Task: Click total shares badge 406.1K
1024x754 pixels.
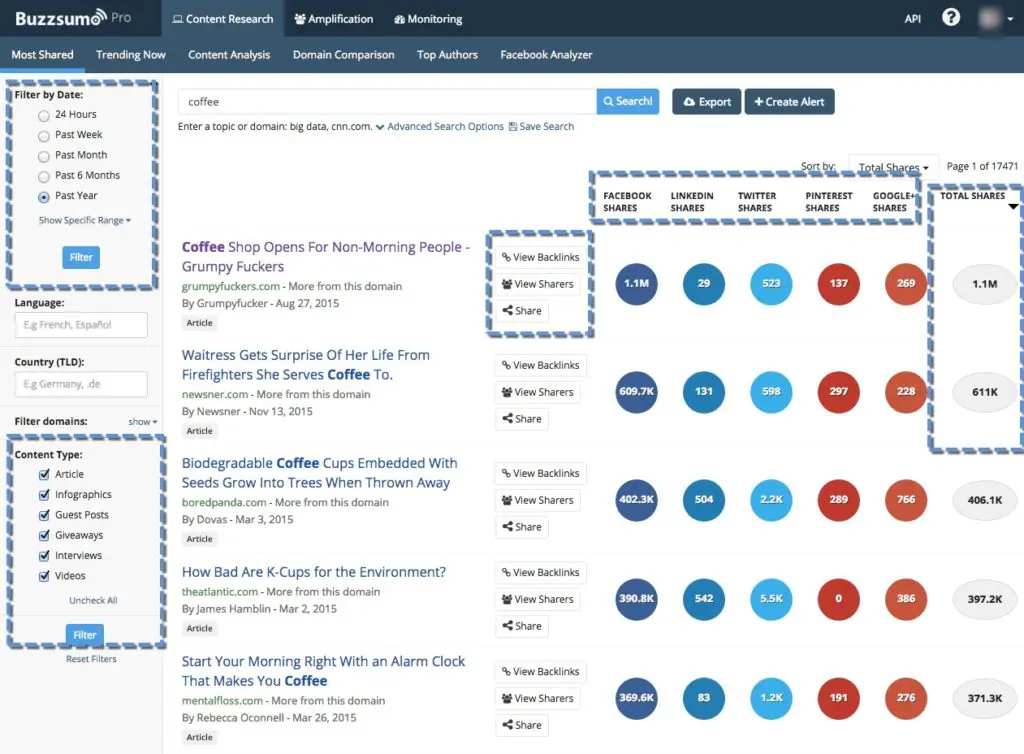Action: (984, 500)
